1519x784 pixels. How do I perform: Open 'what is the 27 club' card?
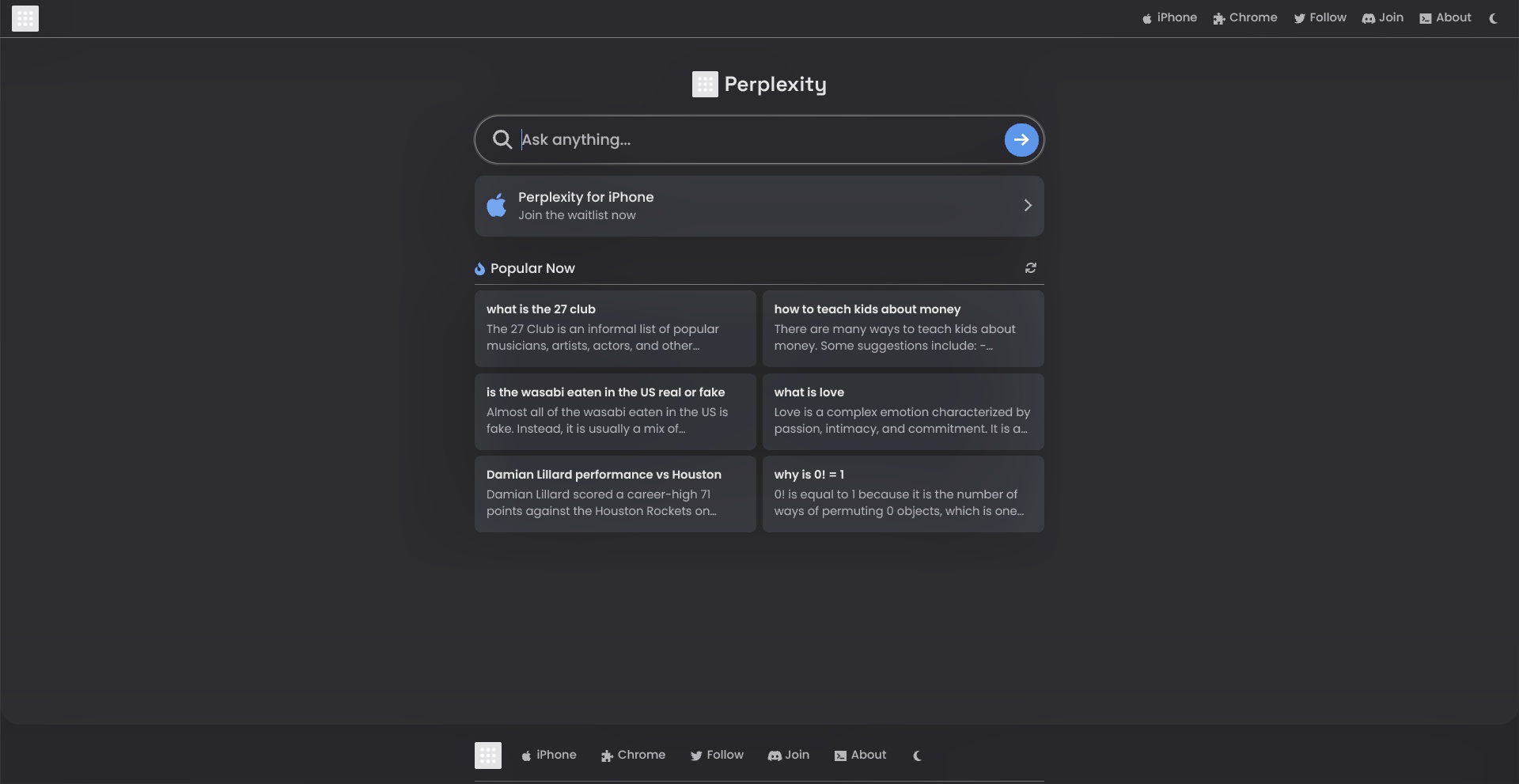616,328
